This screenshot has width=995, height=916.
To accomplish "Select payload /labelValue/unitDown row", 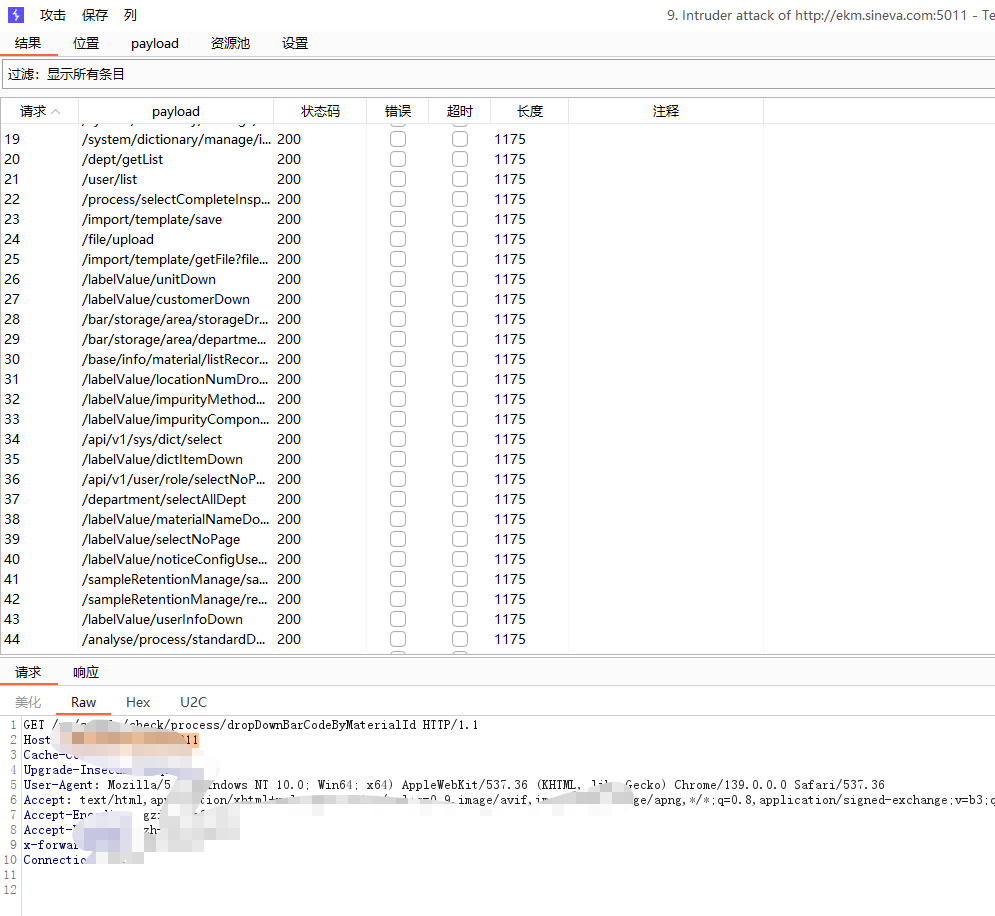I will 148,279.
